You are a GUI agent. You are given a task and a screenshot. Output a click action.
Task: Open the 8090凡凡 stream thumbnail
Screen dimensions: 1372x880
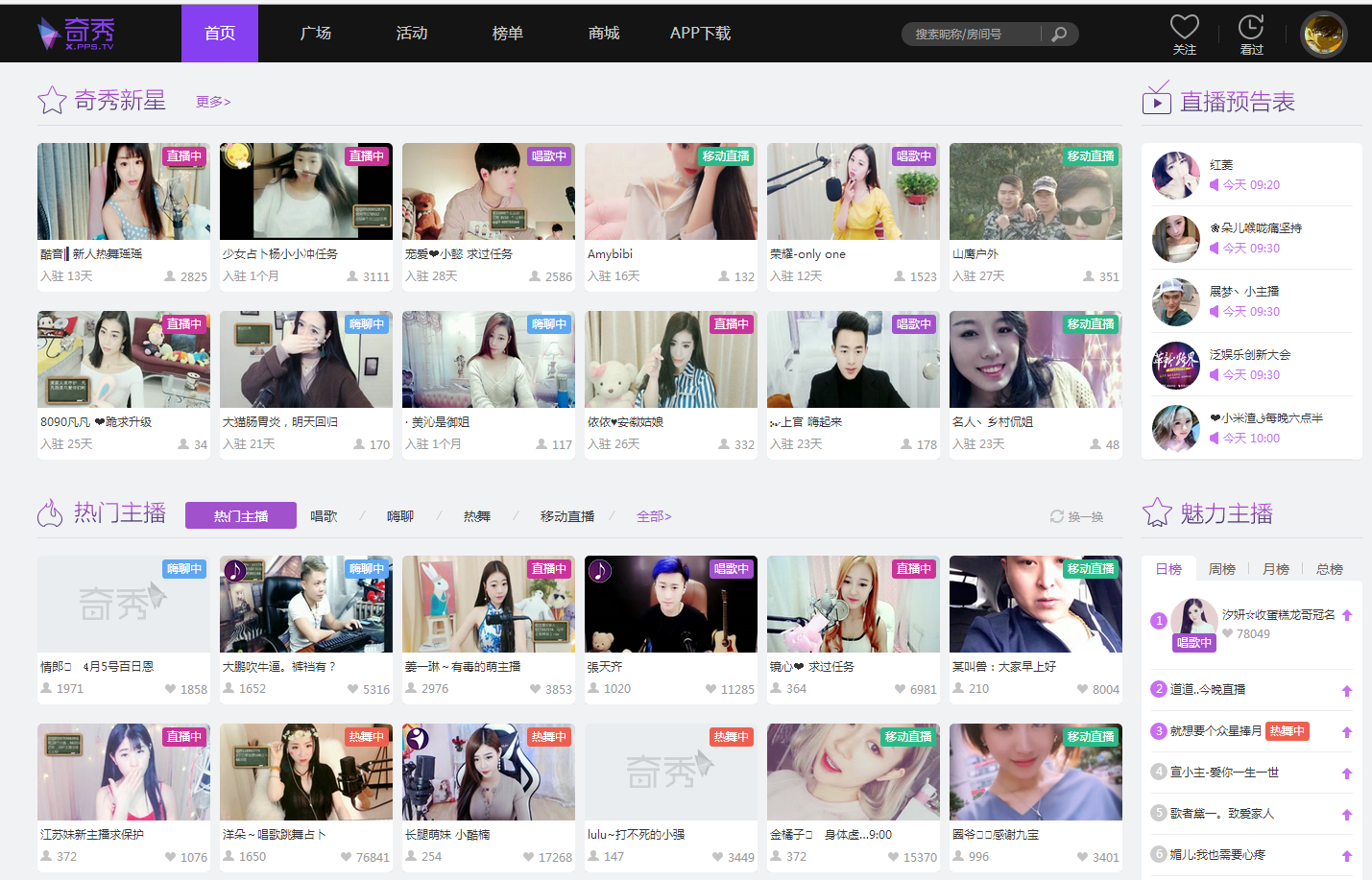124,360
